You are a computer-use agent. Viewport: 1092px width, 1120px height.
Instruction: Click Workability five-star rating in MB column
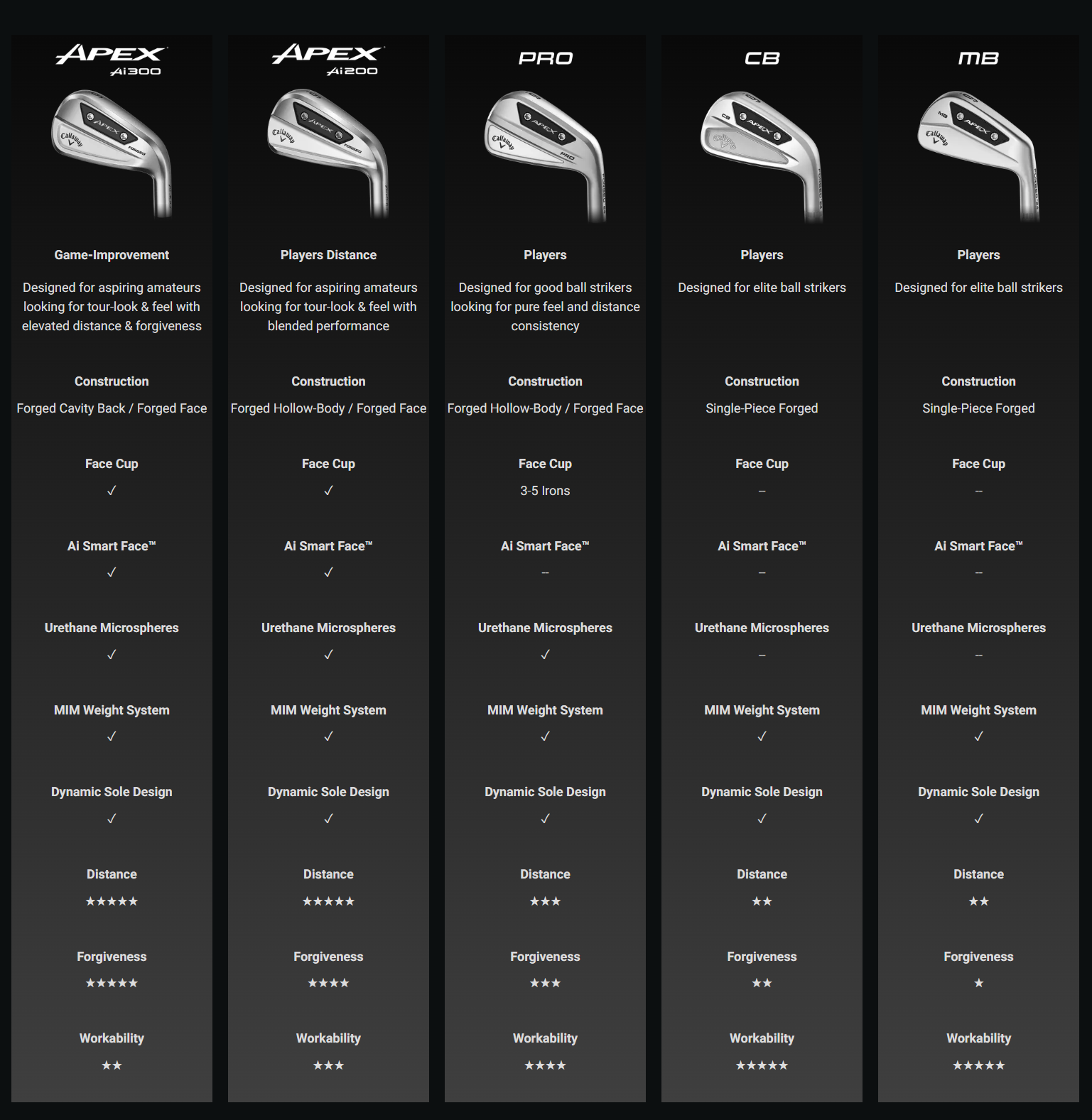[978, 1065]
